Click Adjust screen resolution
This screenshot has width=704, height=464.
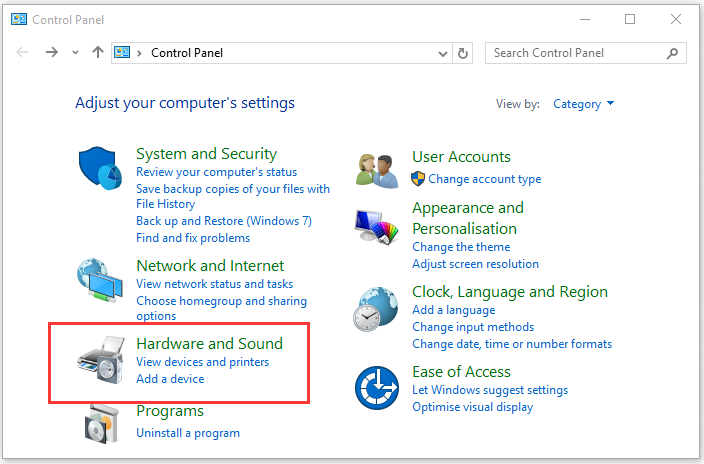point(475,264)
